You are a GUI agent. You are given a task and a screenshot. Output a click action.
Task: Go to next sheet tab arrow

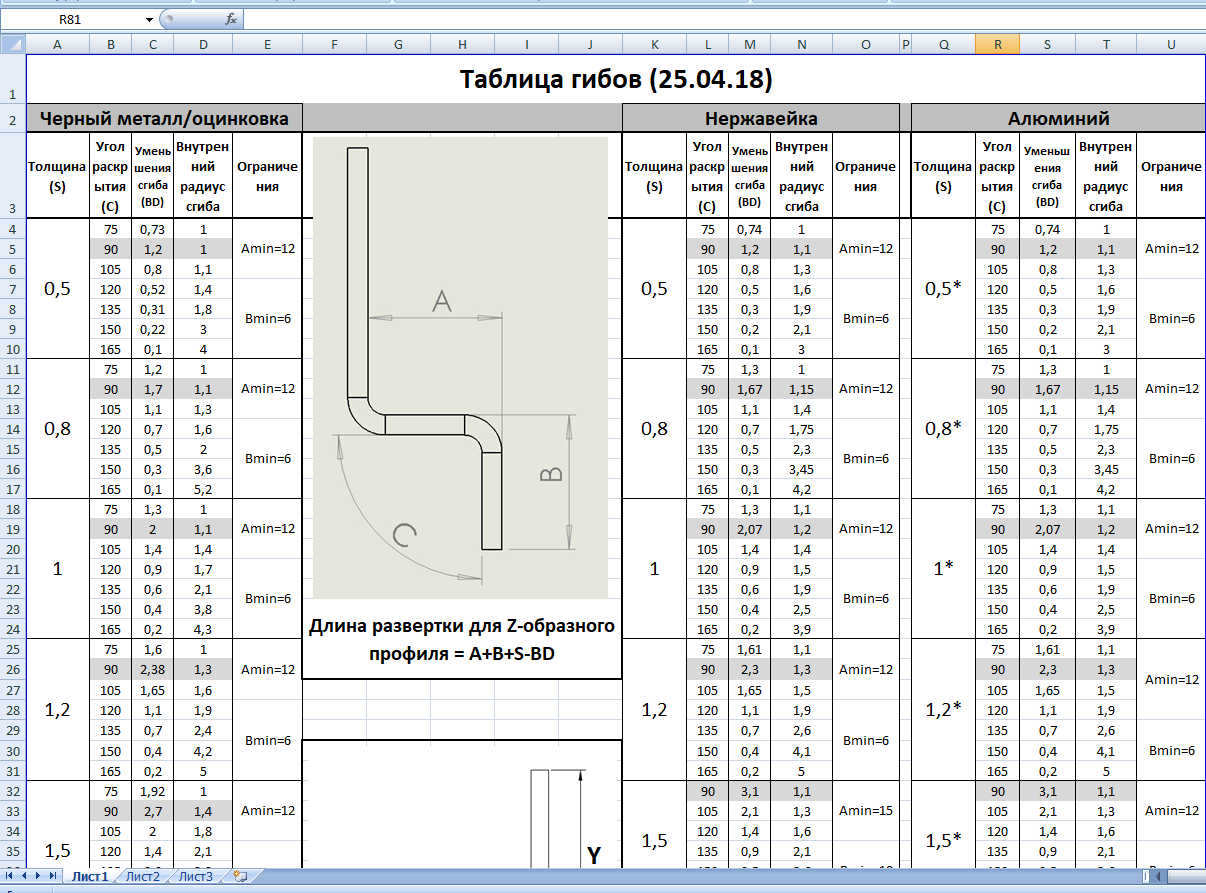pyautogui.click(x=40, y=876)
